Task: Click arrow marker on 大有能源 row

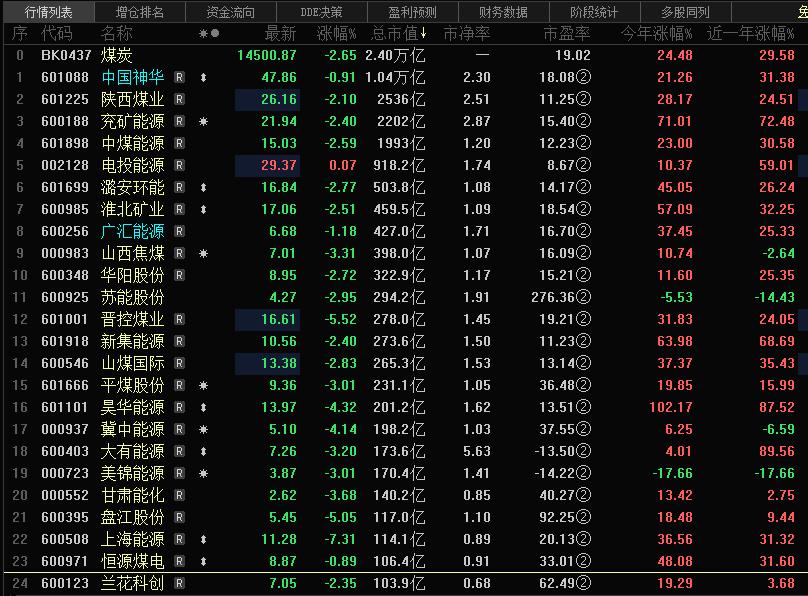Action: click(x=204, y=451)
